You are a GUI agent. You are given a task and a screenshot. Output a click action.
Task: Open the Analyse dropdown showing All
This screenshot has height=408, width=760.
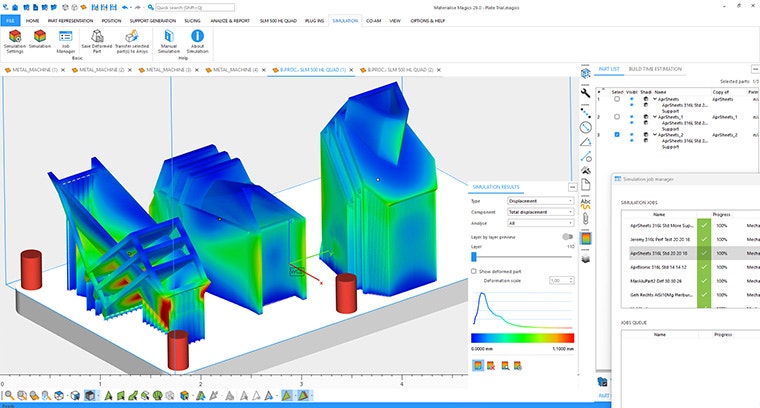pyautogui.click(x=540, y=223)
